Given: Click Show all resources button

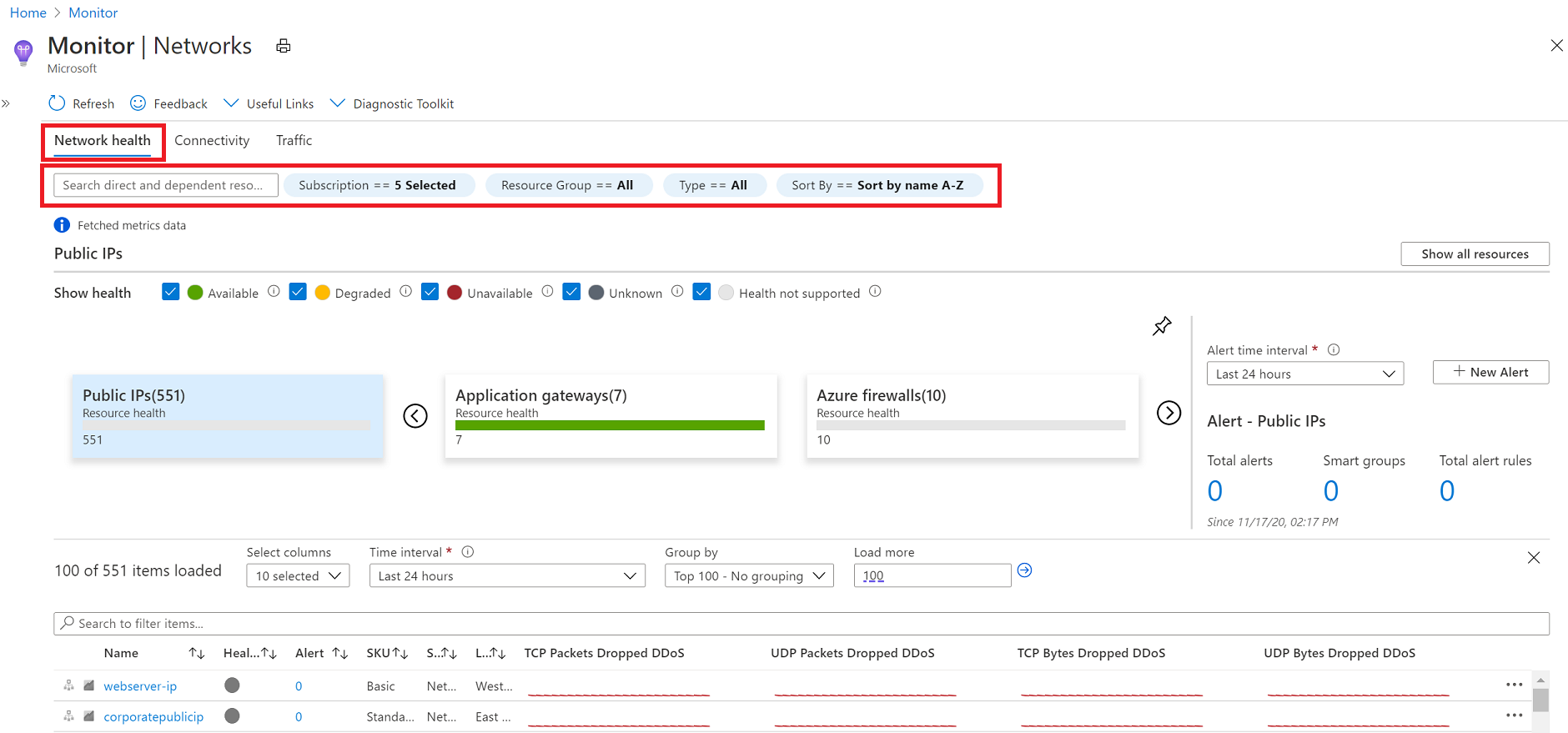Looking at the screenshot, I should tap(1475, 254).
